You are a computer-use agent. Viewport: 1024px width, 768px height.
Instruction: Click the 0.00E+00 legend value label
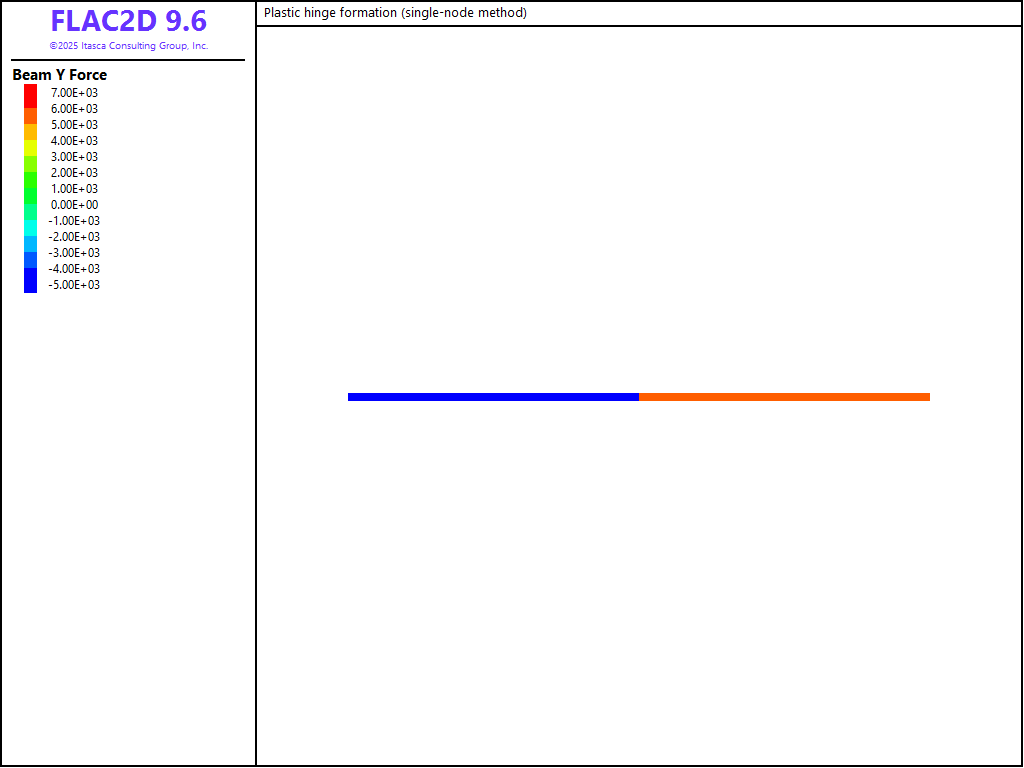pyautogui.click(x=75, y=205)
